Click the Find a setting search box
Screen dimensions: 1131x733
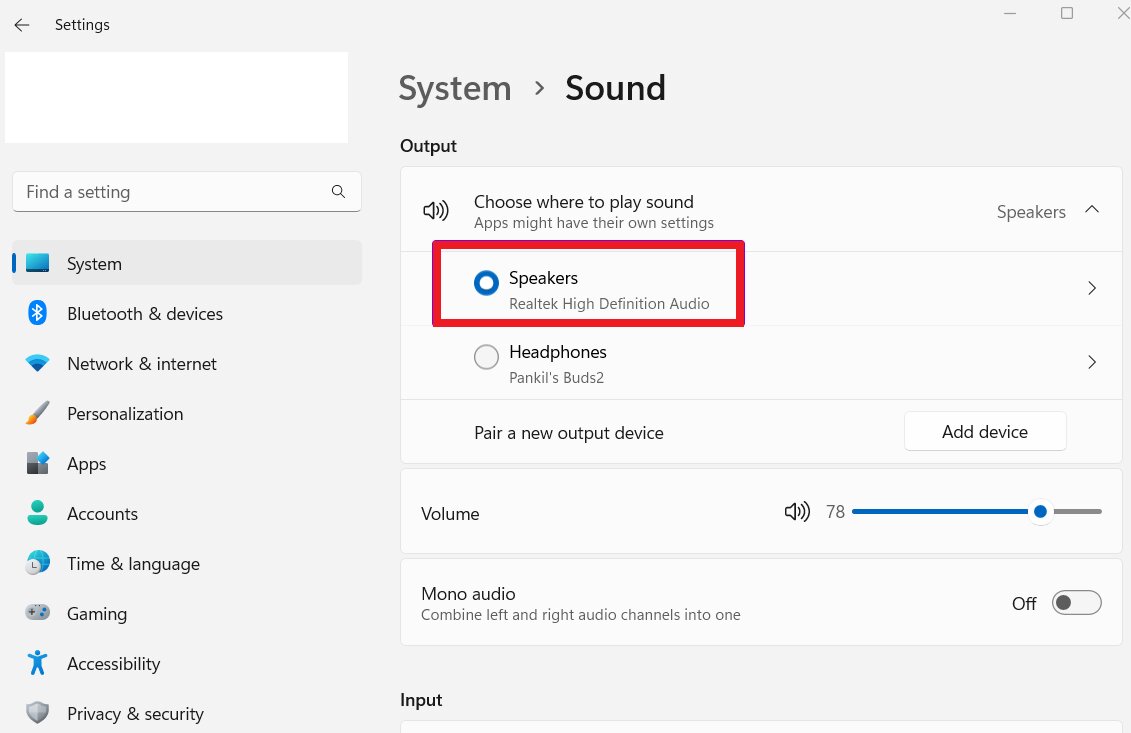point(186,191)
